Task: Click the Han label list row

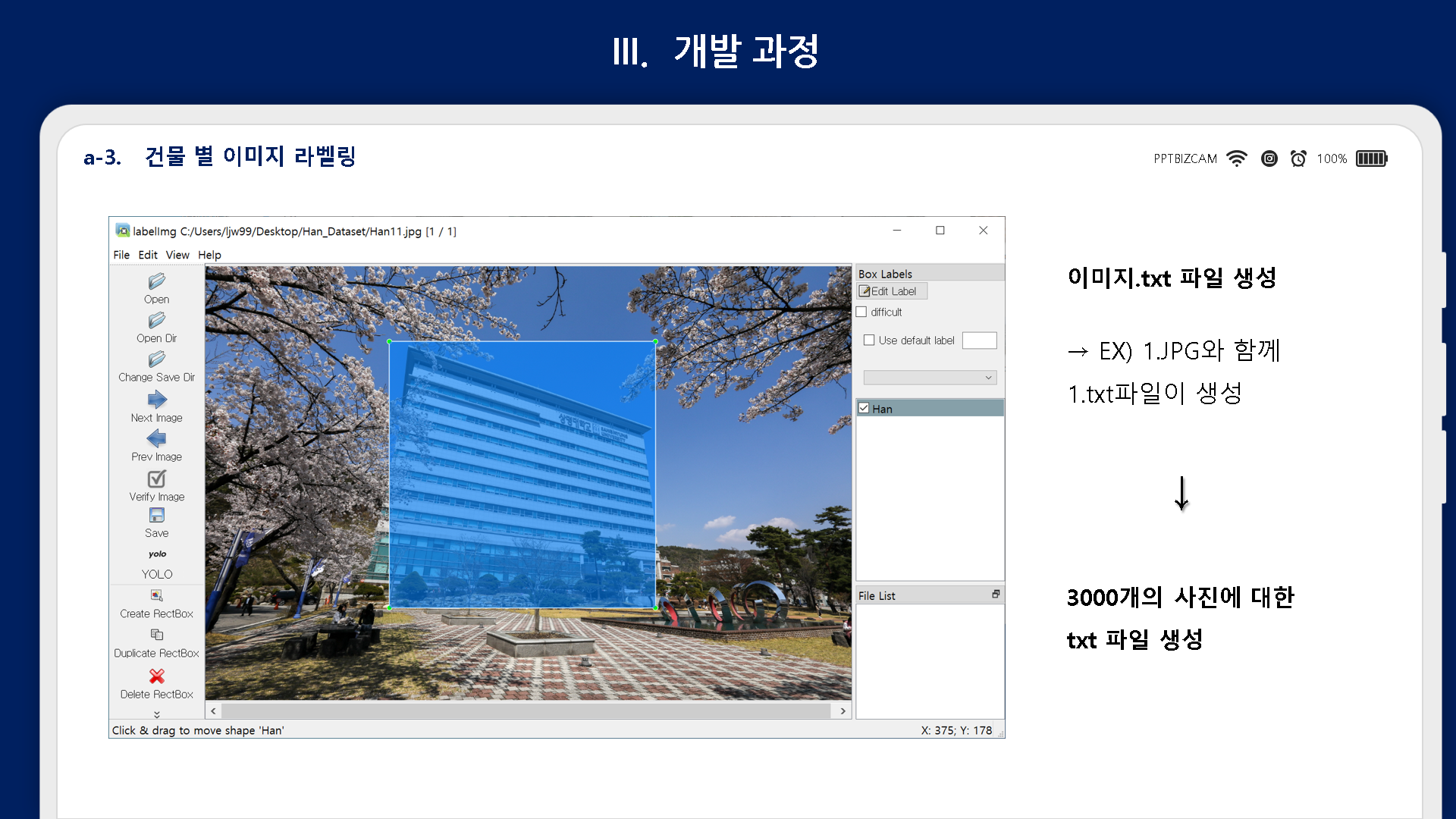Action: tap(930, 408)
